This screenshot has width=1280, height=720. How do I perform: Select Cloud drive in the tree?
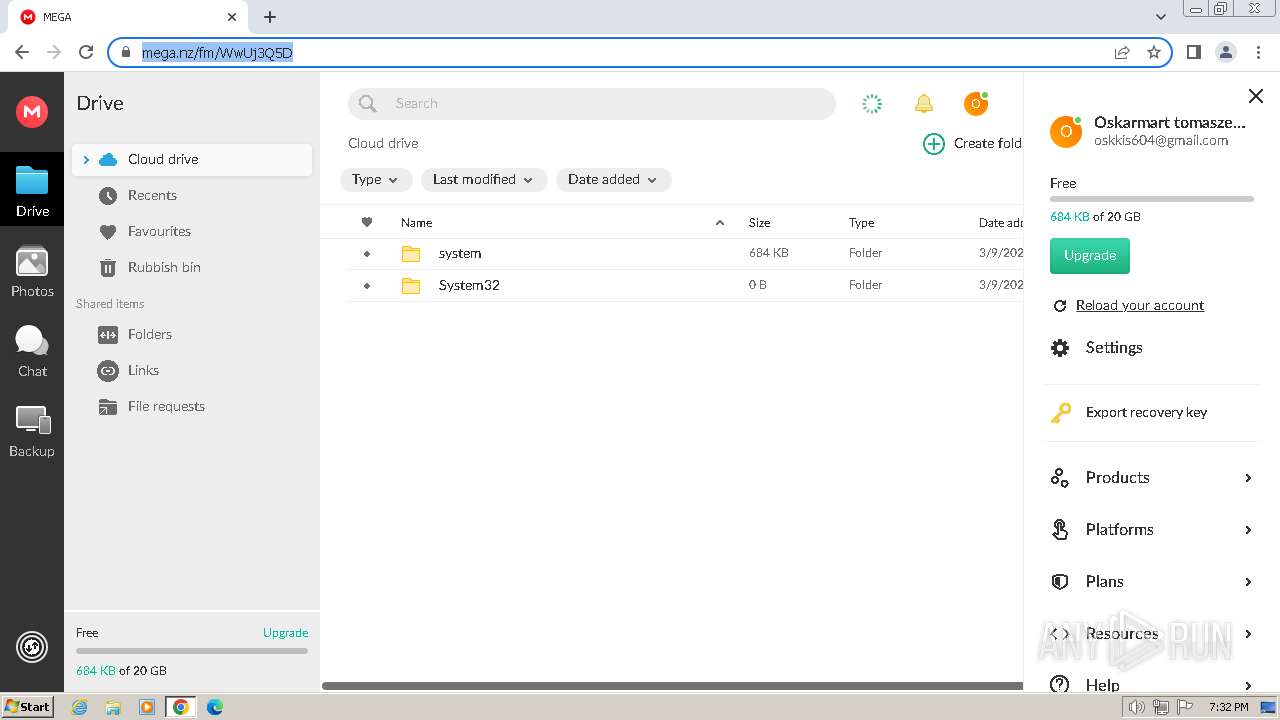coord(192,159)
